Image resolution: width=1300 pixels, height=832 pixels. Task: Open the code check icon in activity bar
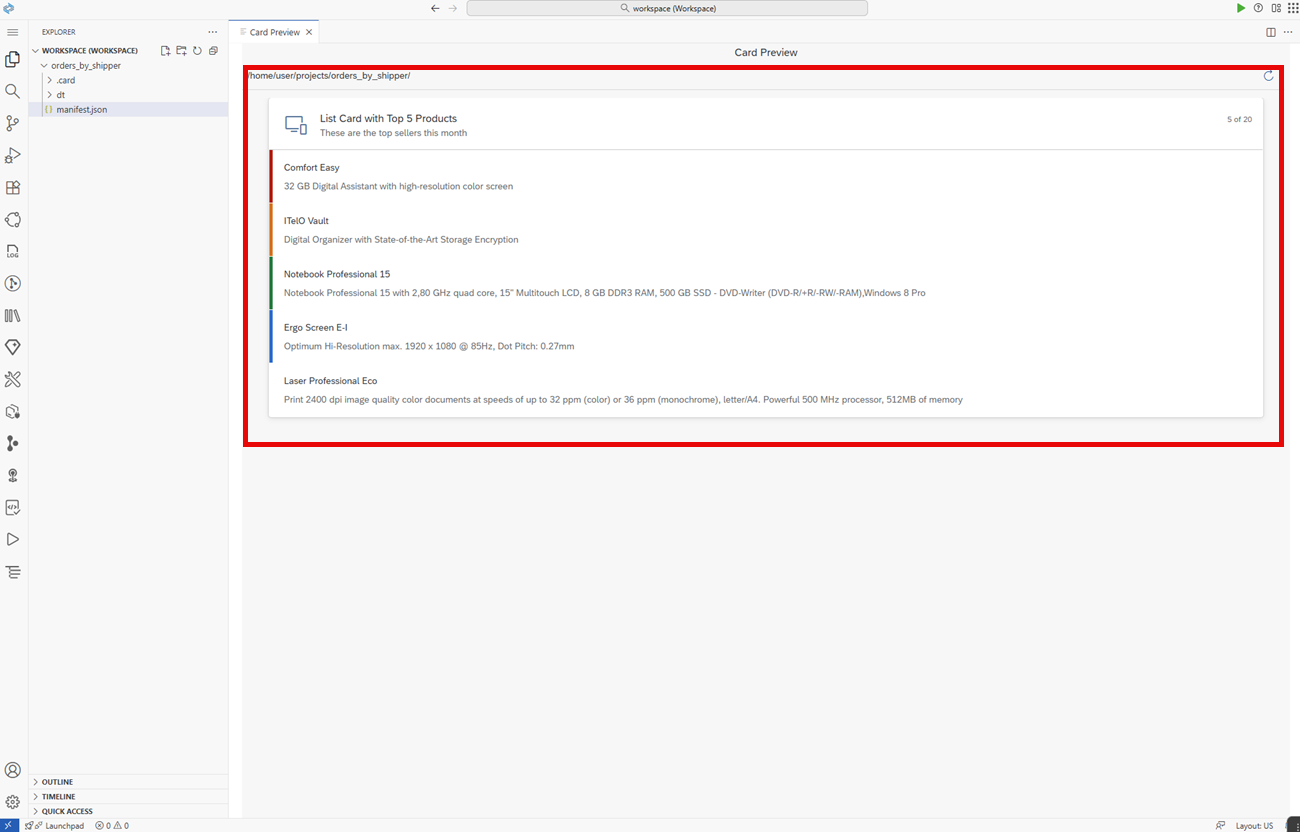[x=13, y=507]
